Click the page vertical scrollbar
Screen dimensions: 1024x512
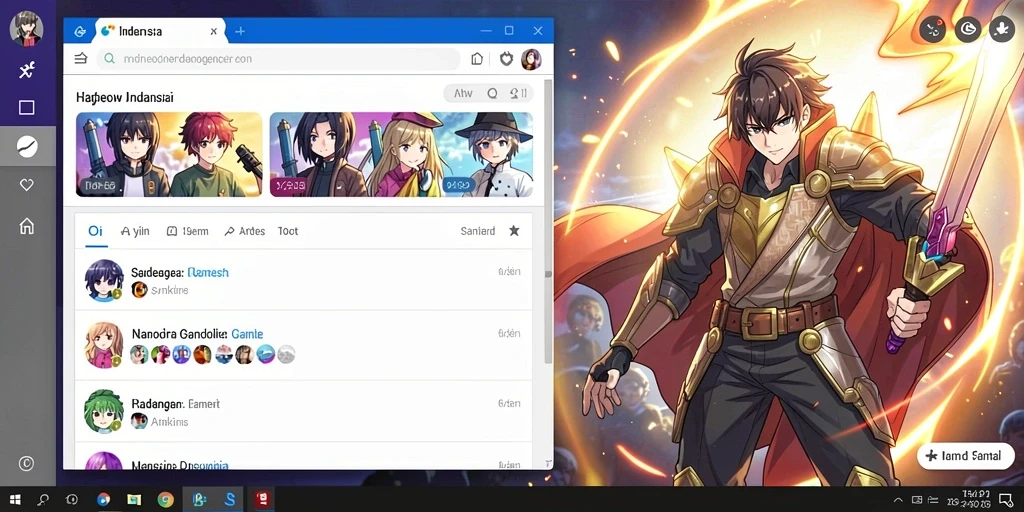(x=549, y=222)
